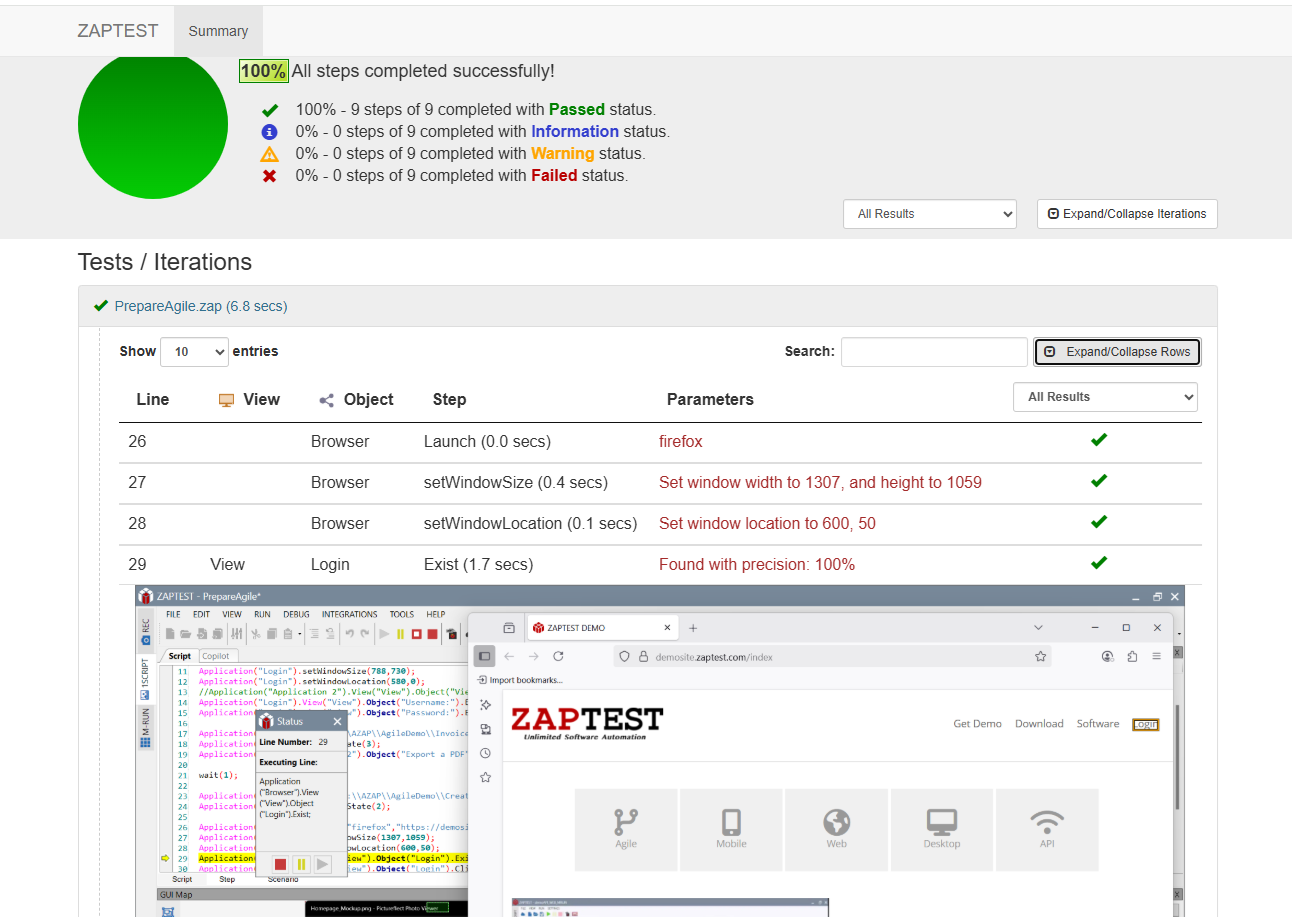Sort the table by Line column

pyautogui.click(x=153, y=399)
